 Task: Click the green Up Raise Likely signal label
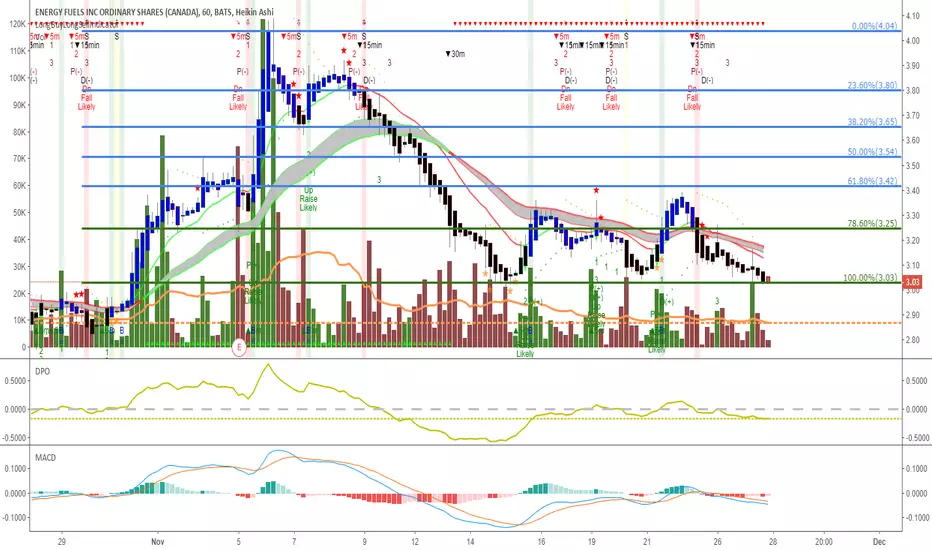click(x=308, y=199)
